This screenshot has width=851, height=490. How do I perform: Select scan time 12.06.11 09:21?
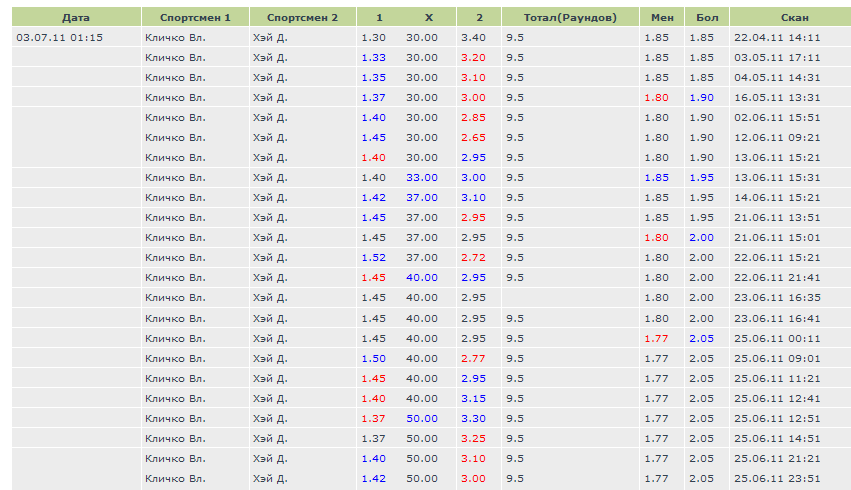tap(777, 138)
